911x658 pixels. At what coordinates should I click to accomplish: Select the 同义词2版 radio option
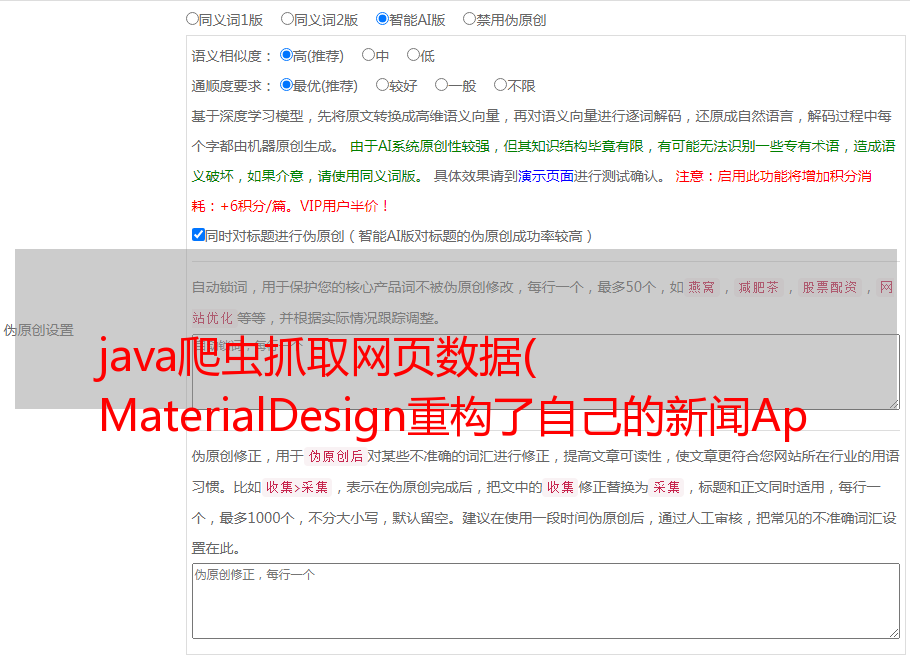(x=287, y=18)
